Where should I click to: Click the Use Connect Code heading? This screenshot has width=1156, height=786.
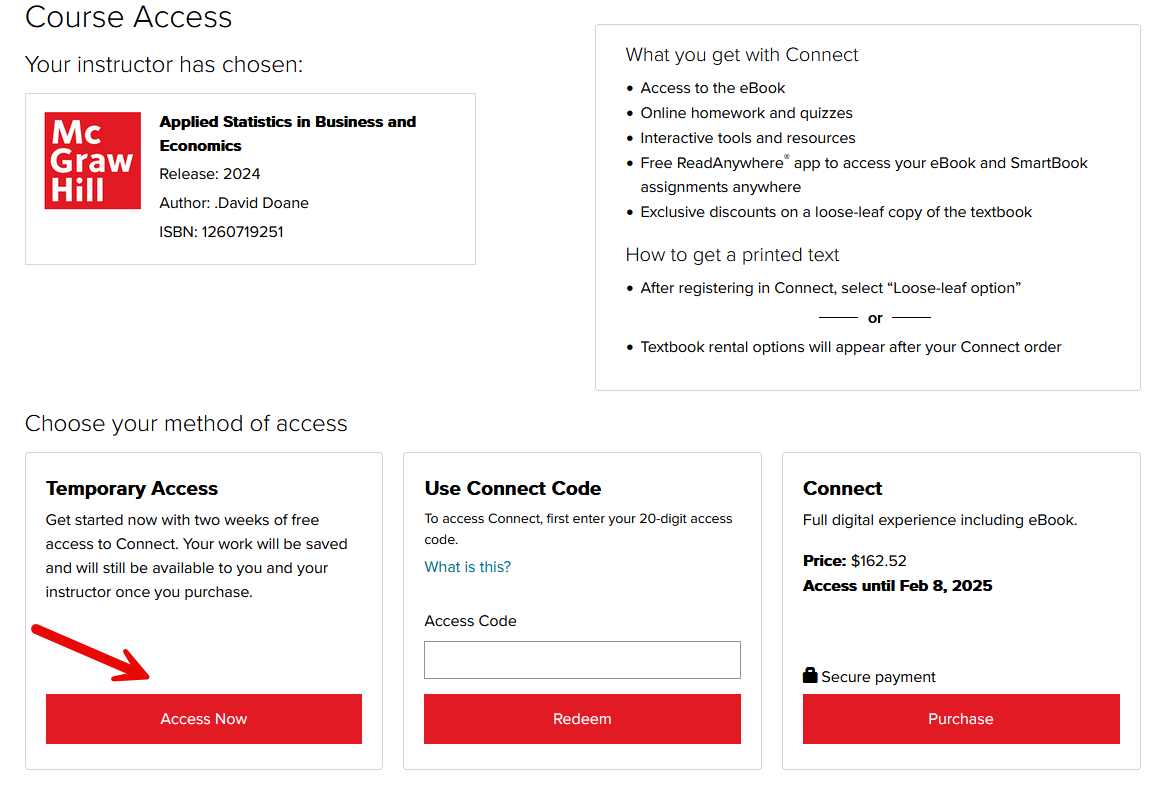513,489
